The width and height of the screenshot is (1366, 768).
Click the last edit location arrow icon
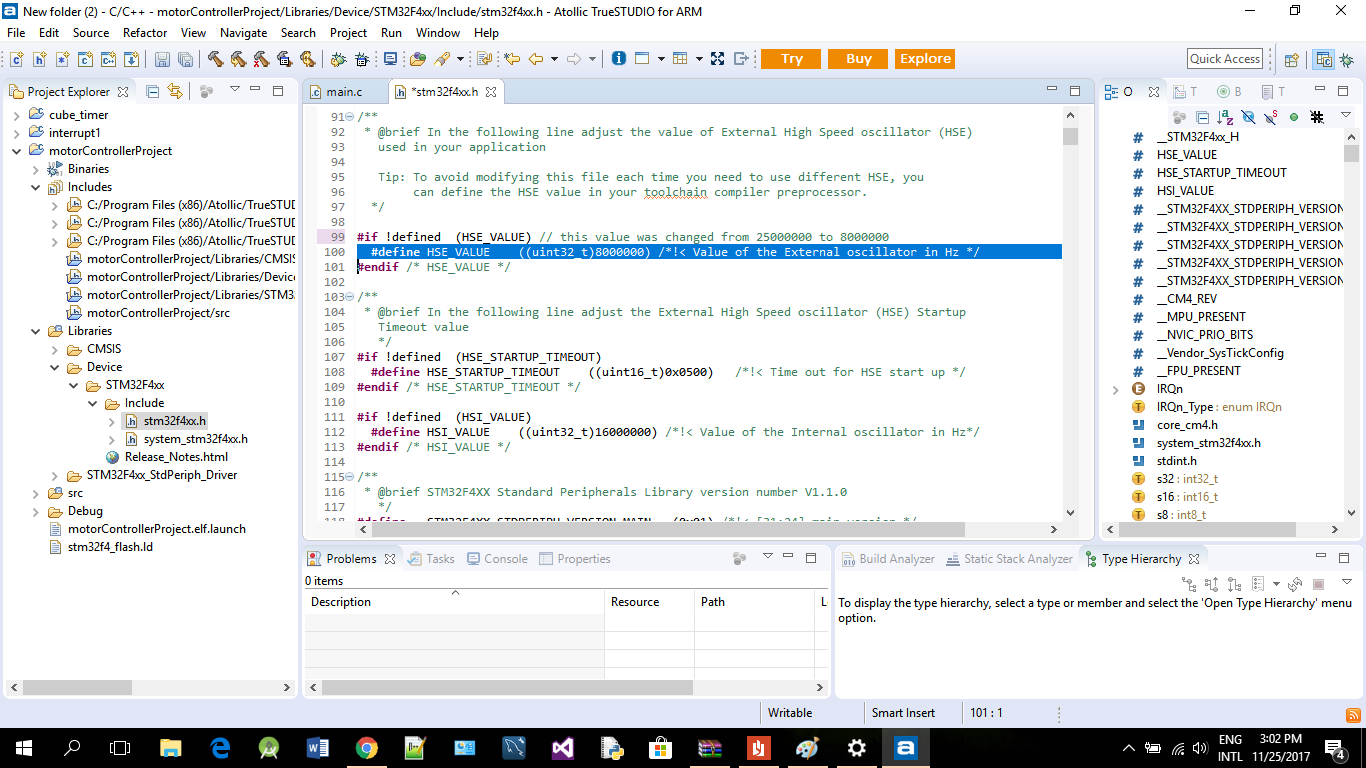pyautogui.click(x=512, y=59)
